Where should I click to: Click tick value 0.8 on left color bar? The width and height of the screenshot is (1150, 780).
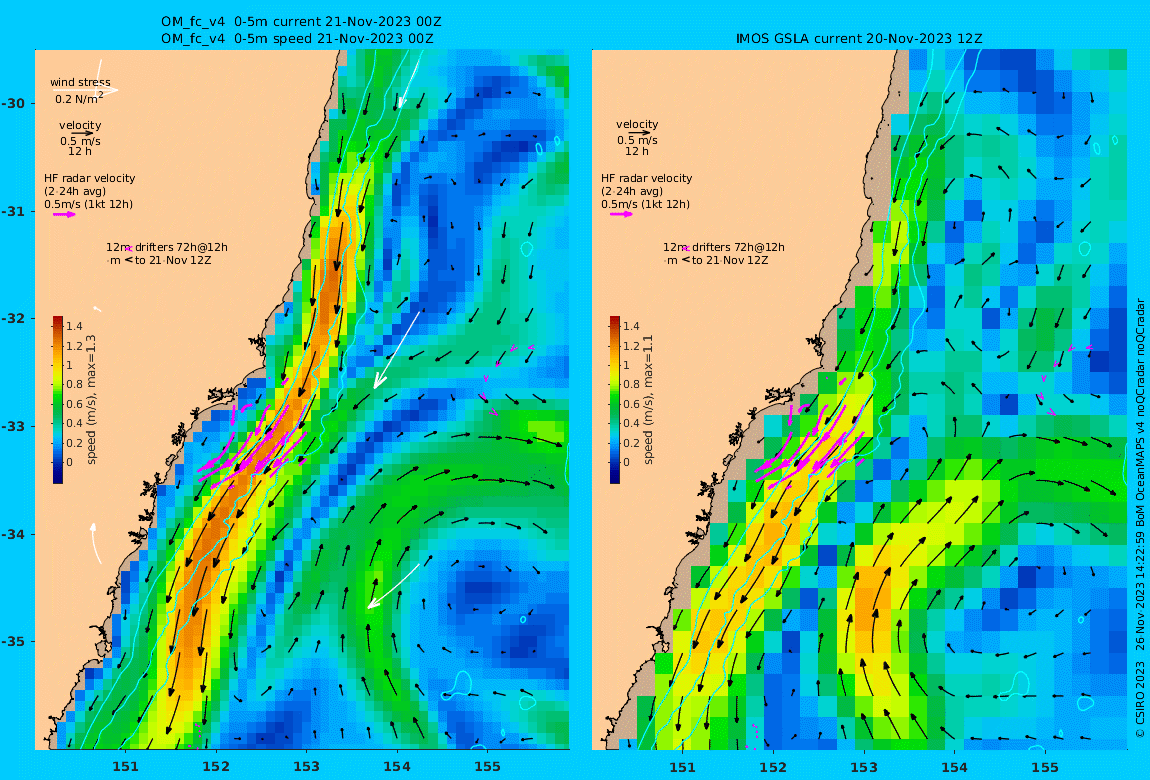click(x=74, y=384)
